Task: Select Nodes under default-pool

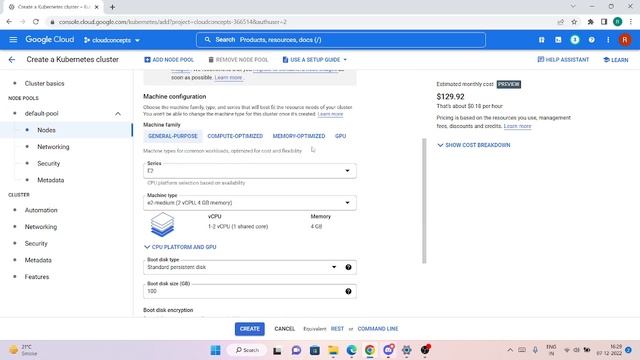Action: point(47,130)
